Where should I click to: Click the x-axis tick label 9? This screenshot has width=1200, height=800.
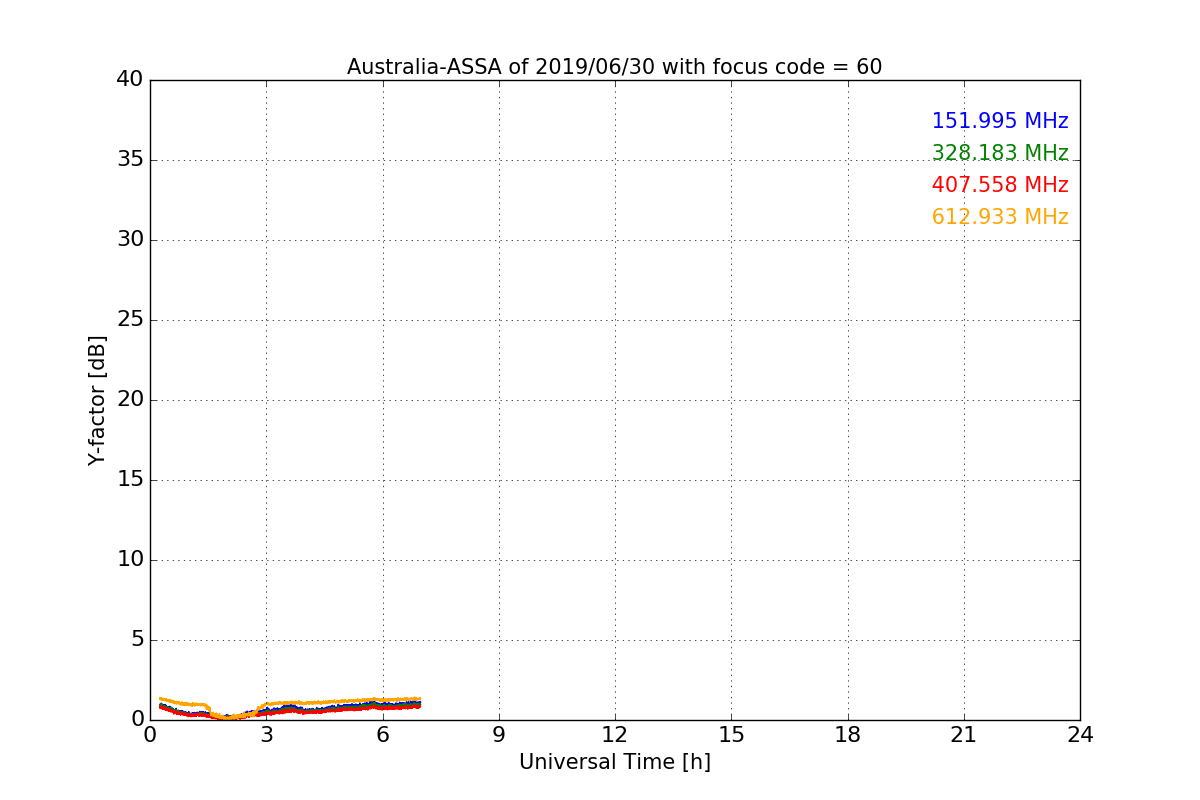click(499, 735)
